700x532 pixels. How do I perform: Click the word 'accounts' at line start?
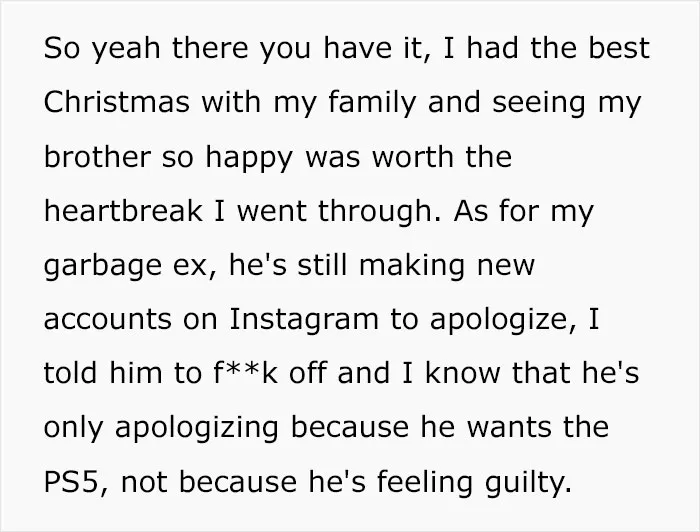click(108, 320)
